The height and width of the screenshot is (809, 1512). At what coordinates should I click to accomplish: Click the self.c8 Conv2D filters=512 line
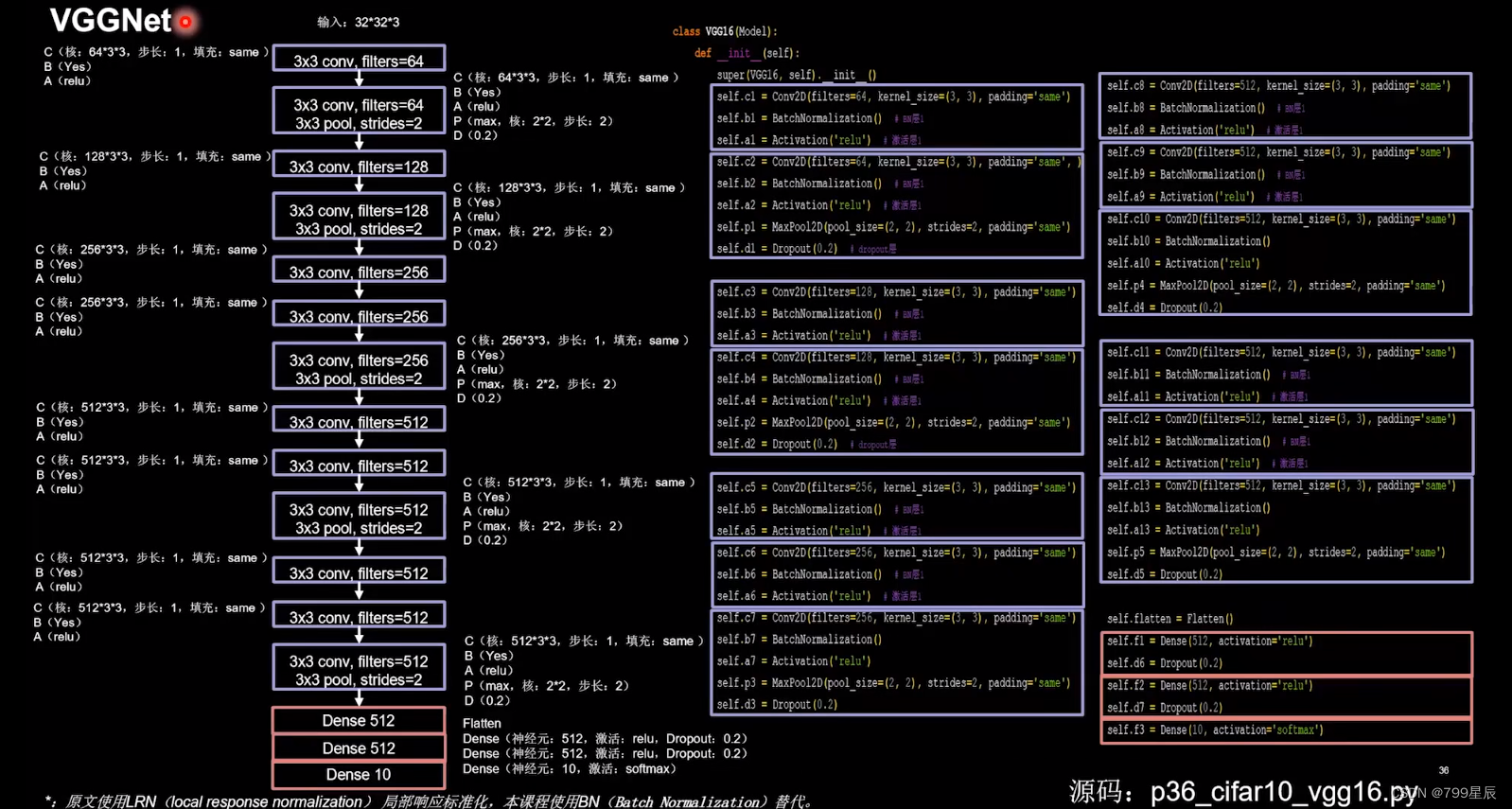coord(1278,86)
